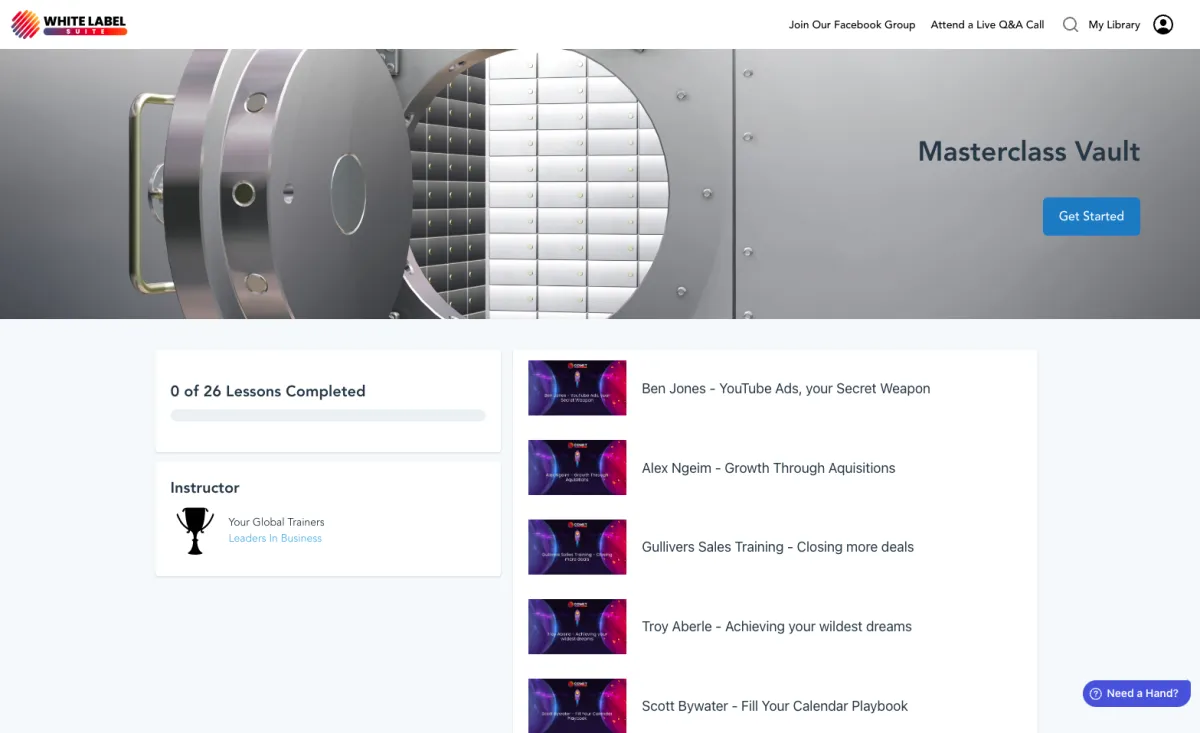Open Troy Aberle wildest dreams lesson title
This screenshot has height=733, width=1200.
coord(777,627)
